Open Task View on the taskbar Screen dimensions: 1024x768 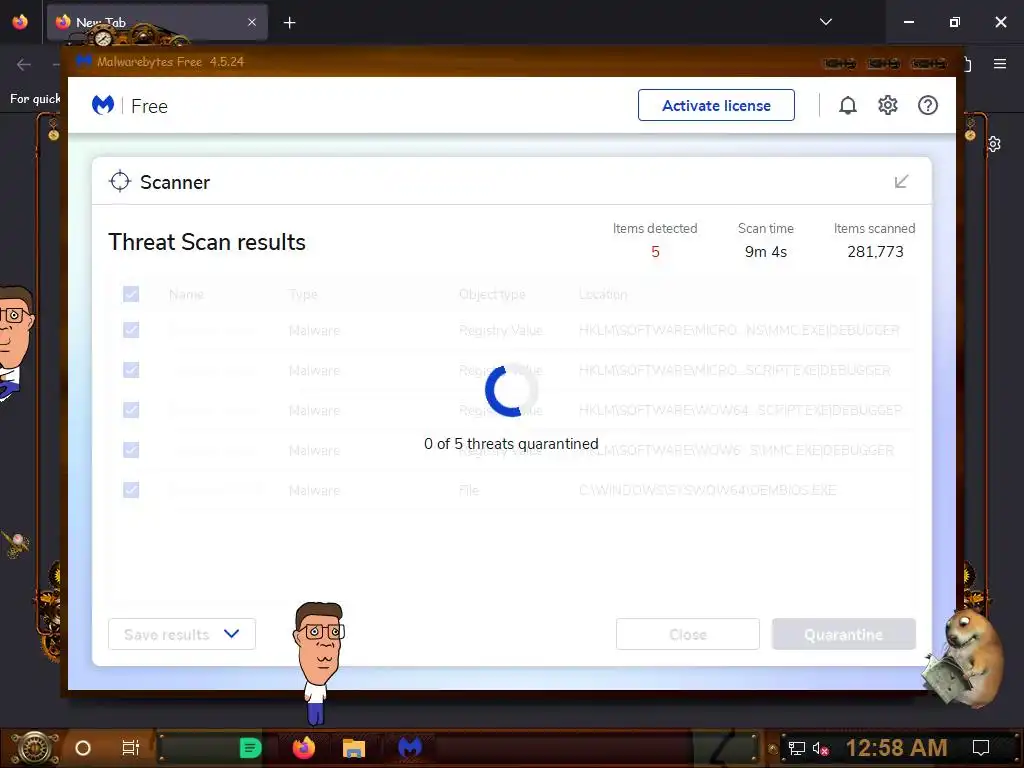click(x=131, y=748)
